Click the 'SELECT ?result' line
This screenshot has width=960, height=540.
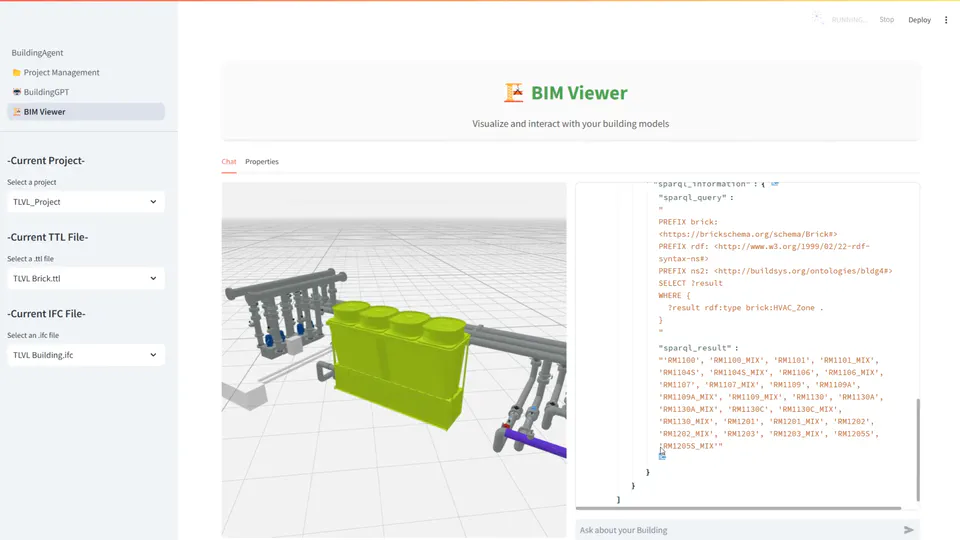[x=690, y=283]
